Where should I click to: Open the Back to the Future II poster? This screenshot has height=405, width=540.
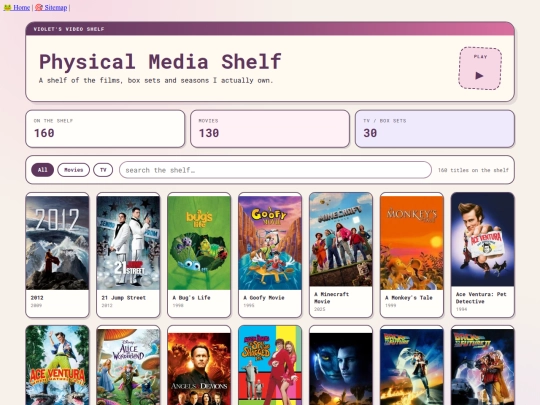tap(483, 367)
